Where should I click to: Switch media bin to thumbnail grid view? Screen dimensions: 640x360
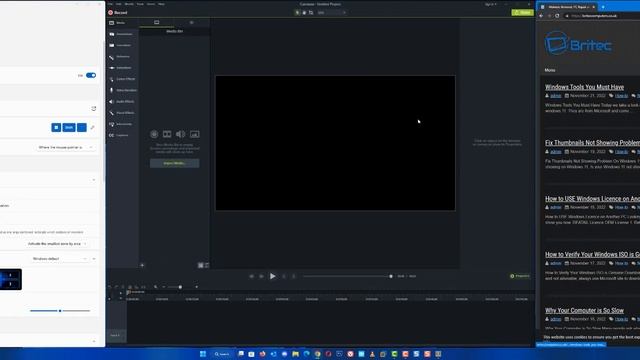200,265
